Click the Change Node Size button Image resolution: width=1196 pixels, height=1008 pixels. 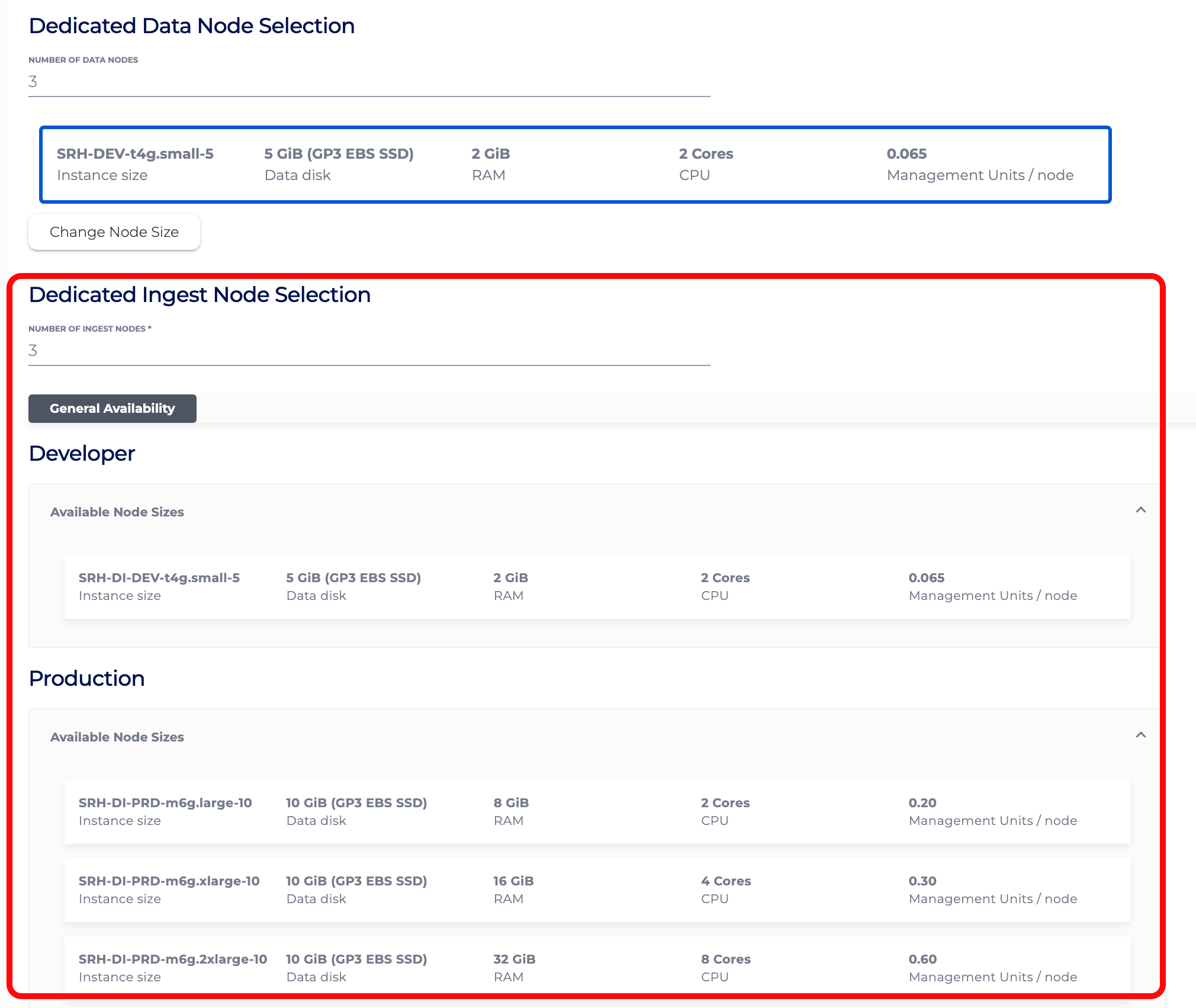click(x=114, y=232)
